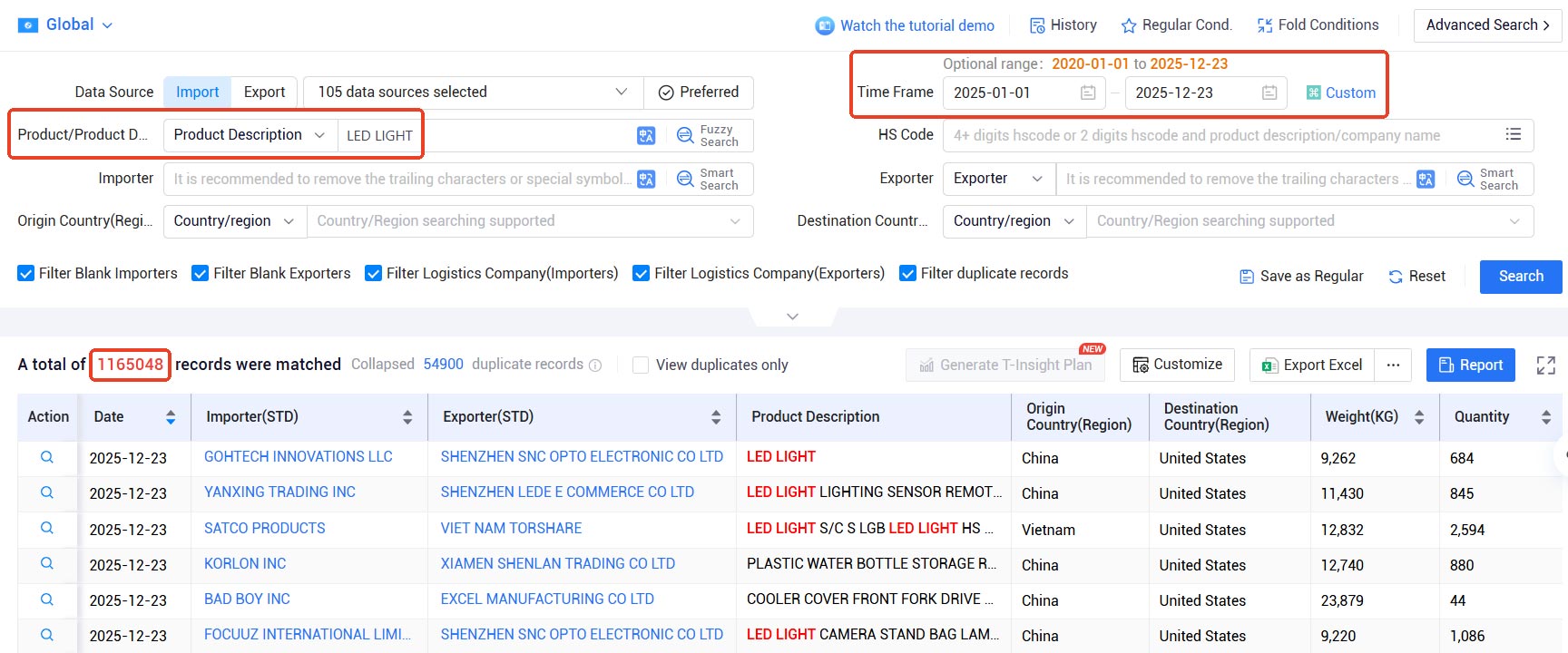Open Exporter type dropdown
1568x653 pixels.
point(999,179)
